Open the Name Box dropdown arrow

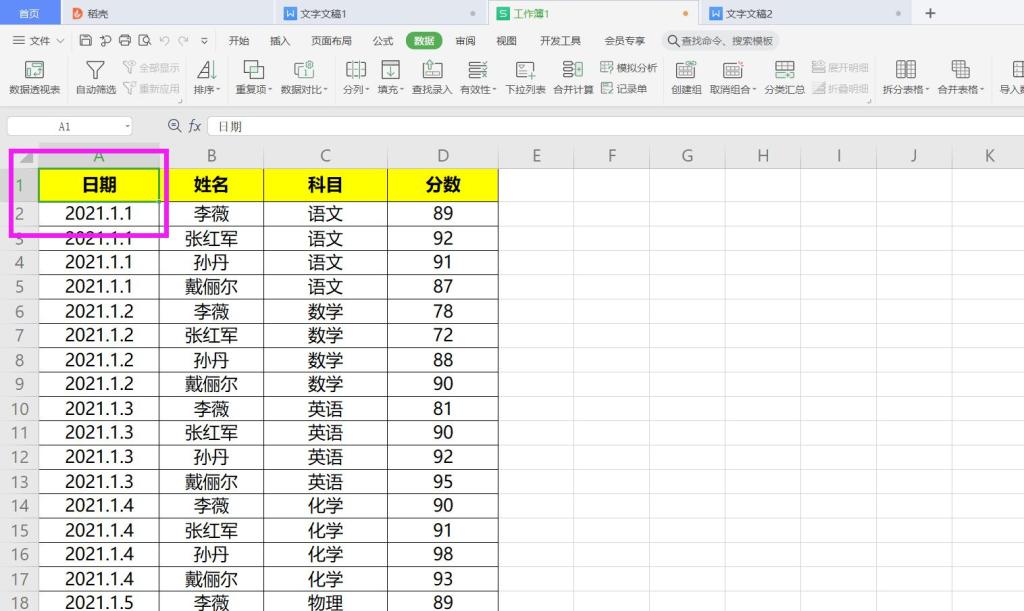[x=128, y=127]
